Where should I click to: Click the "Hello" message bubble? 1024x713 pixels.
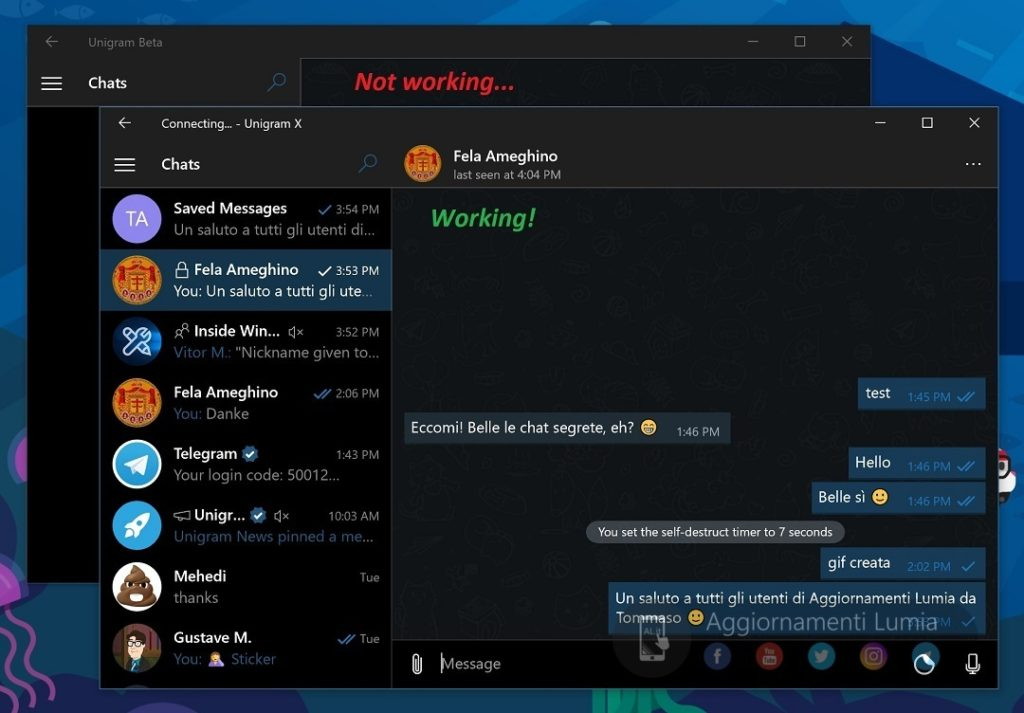917,464
